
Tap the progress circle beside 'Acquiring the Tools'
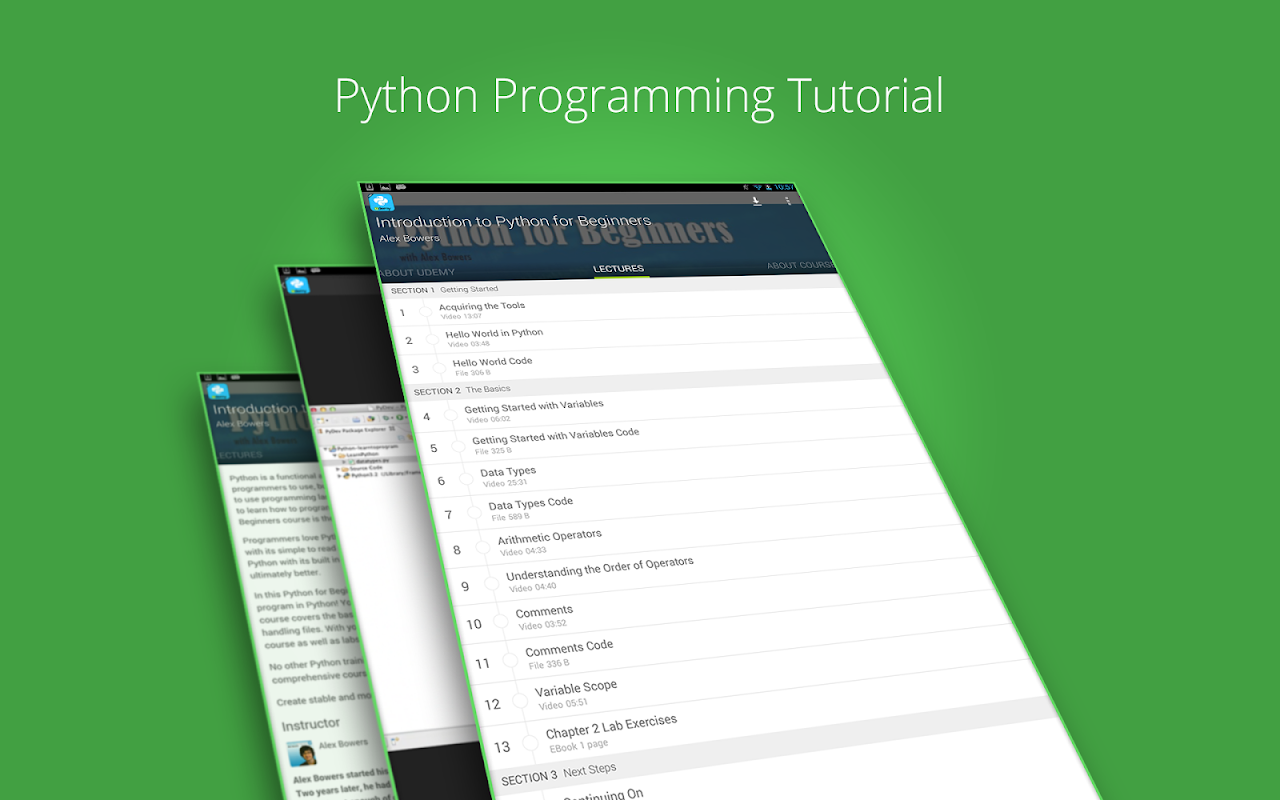(424, 313)
